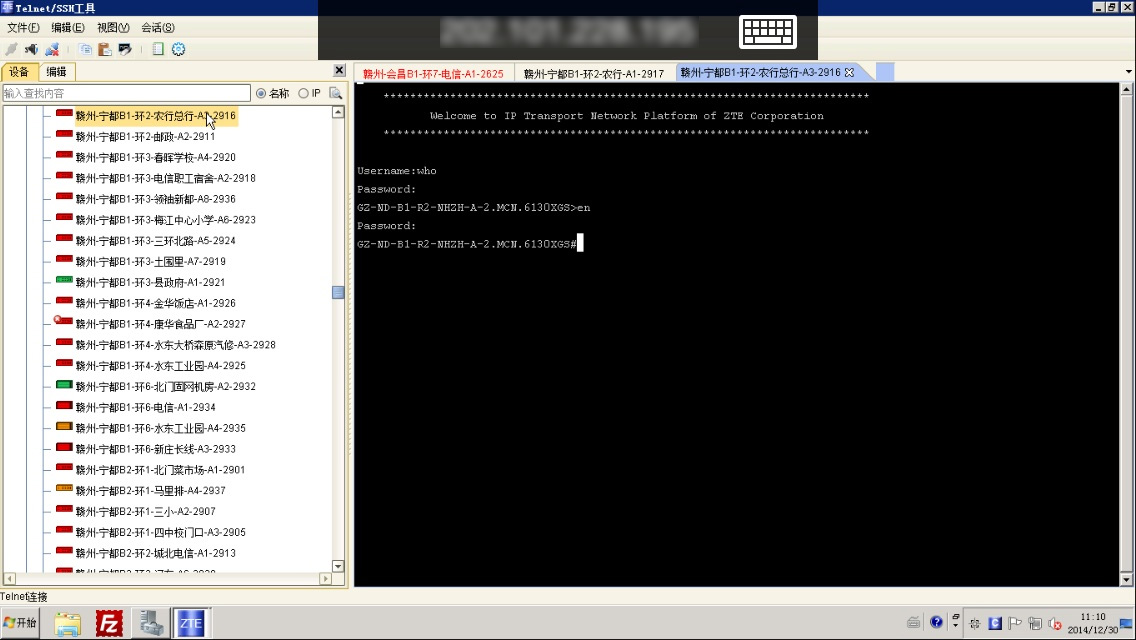This screenshot has height=640, width=1136.
Task: Select tree item 赣州-宁都B1-环2-邮政-A2-2911
Action: point(145,136)
